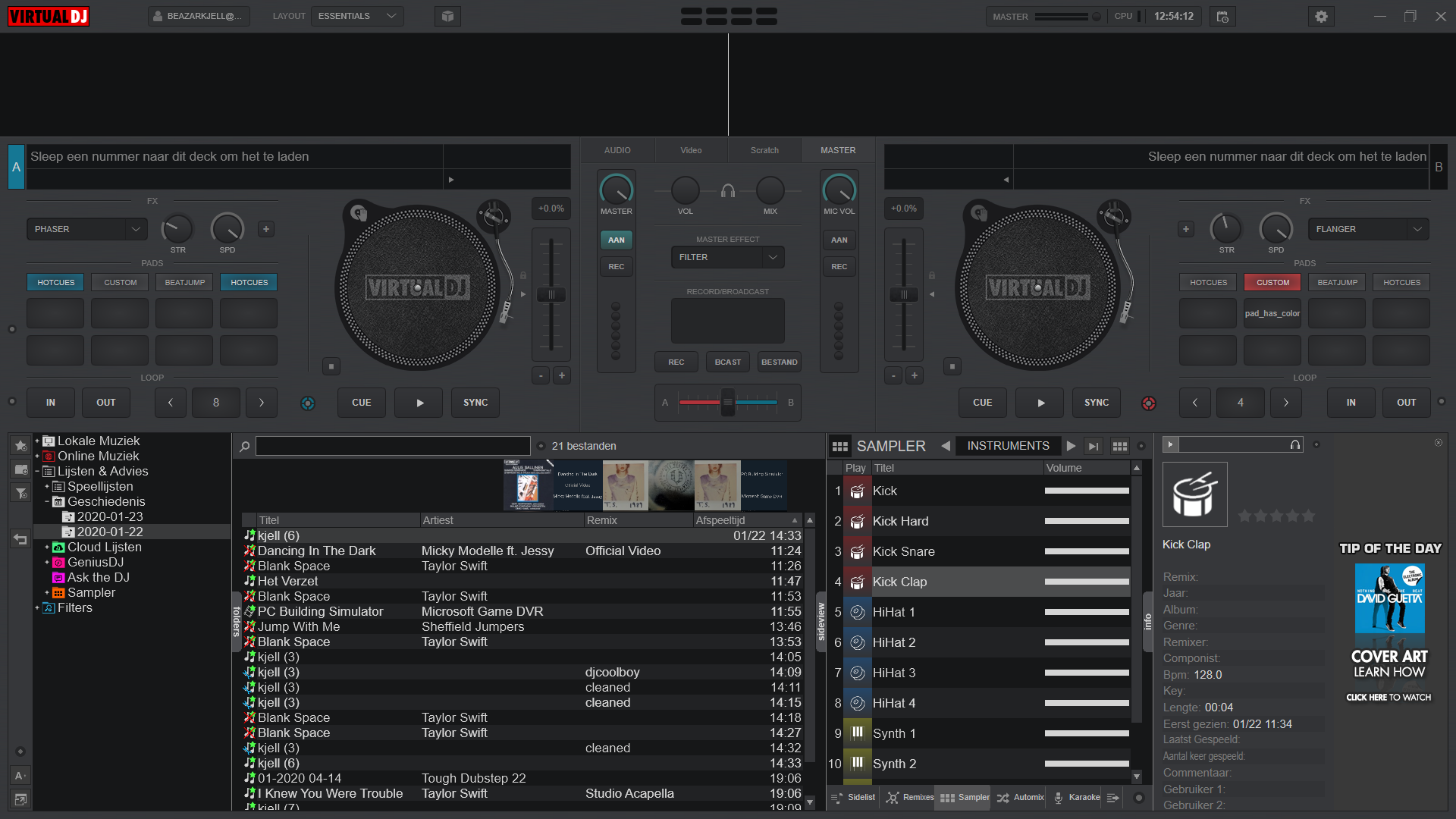Trigger the Kick Clap drum icon

pyautogui.click(x=857, y=582)
